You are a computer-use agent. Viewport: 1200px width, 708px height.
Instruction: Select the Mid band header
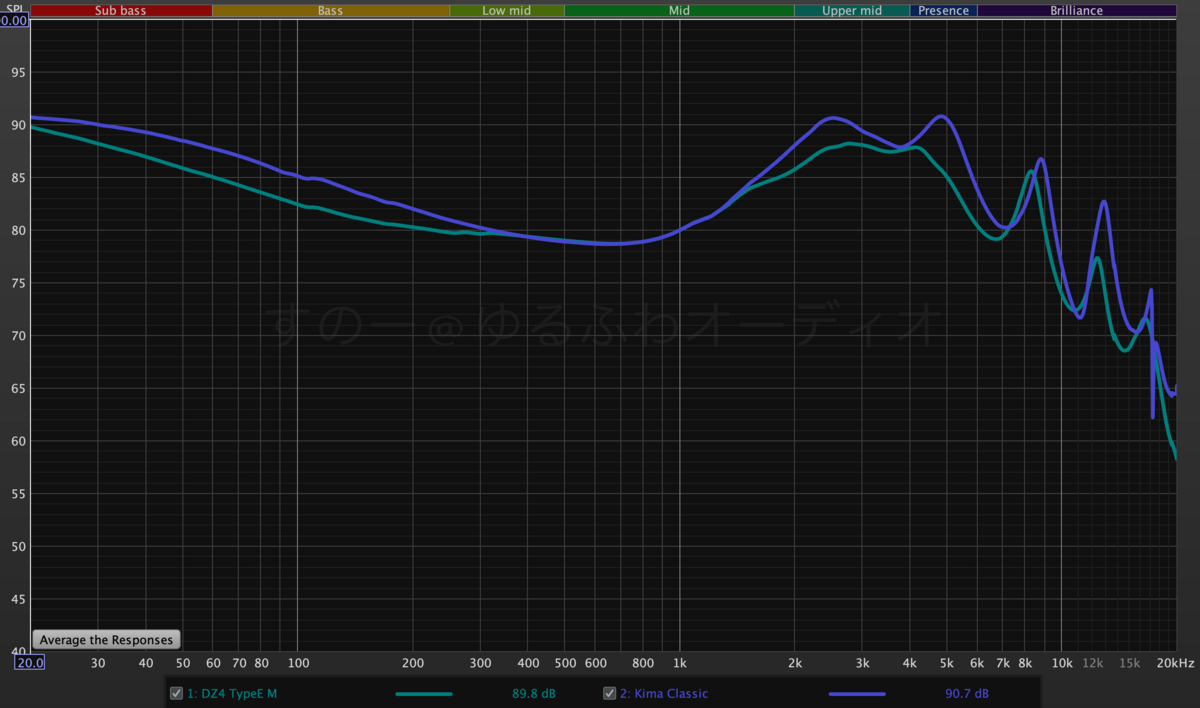[679, 10]
